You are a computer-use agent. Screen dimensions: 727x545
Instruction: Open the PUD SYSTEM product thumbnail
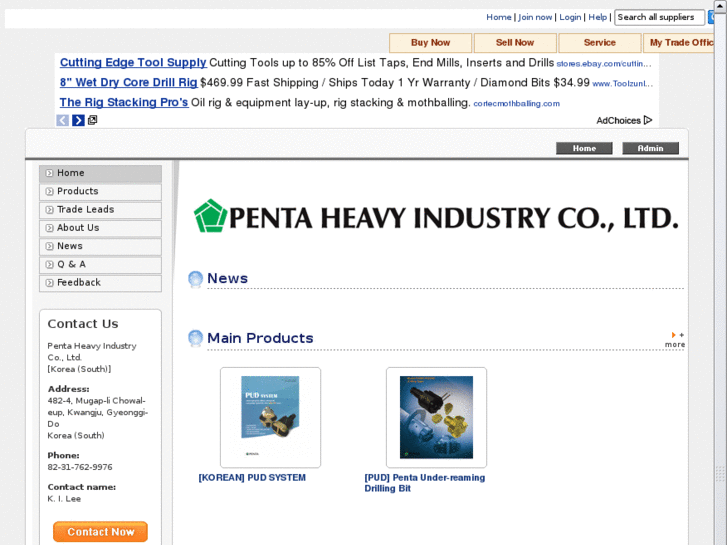[270, 417]
